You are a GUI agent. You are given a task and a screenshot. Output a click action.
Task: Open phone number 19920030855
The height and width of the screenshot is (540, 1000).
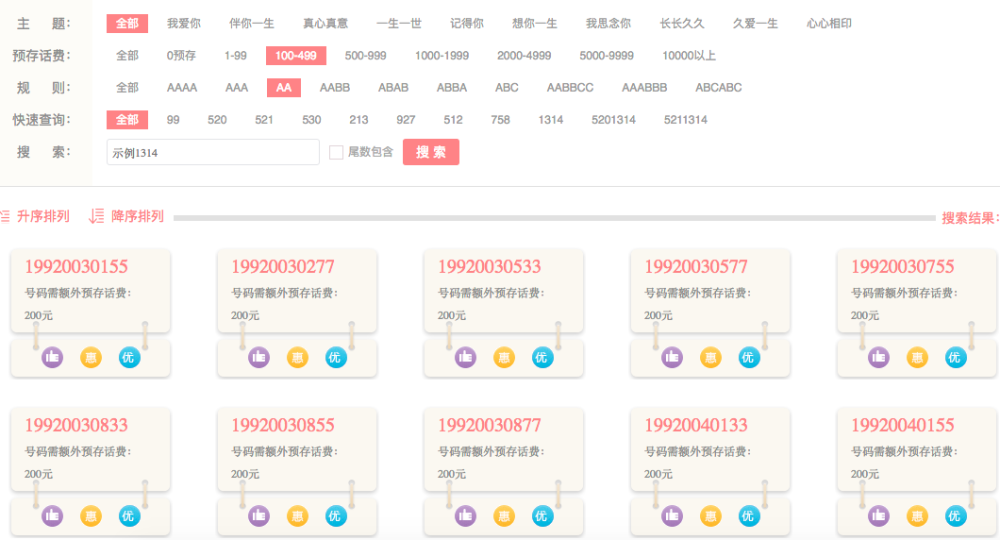click(x=283, y=425)
